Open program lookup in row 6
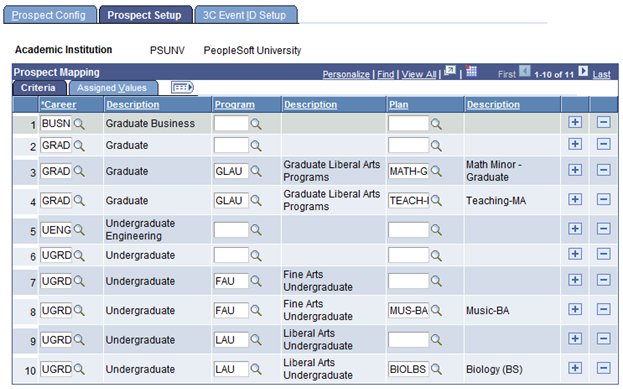 click(x=256, y=255)
